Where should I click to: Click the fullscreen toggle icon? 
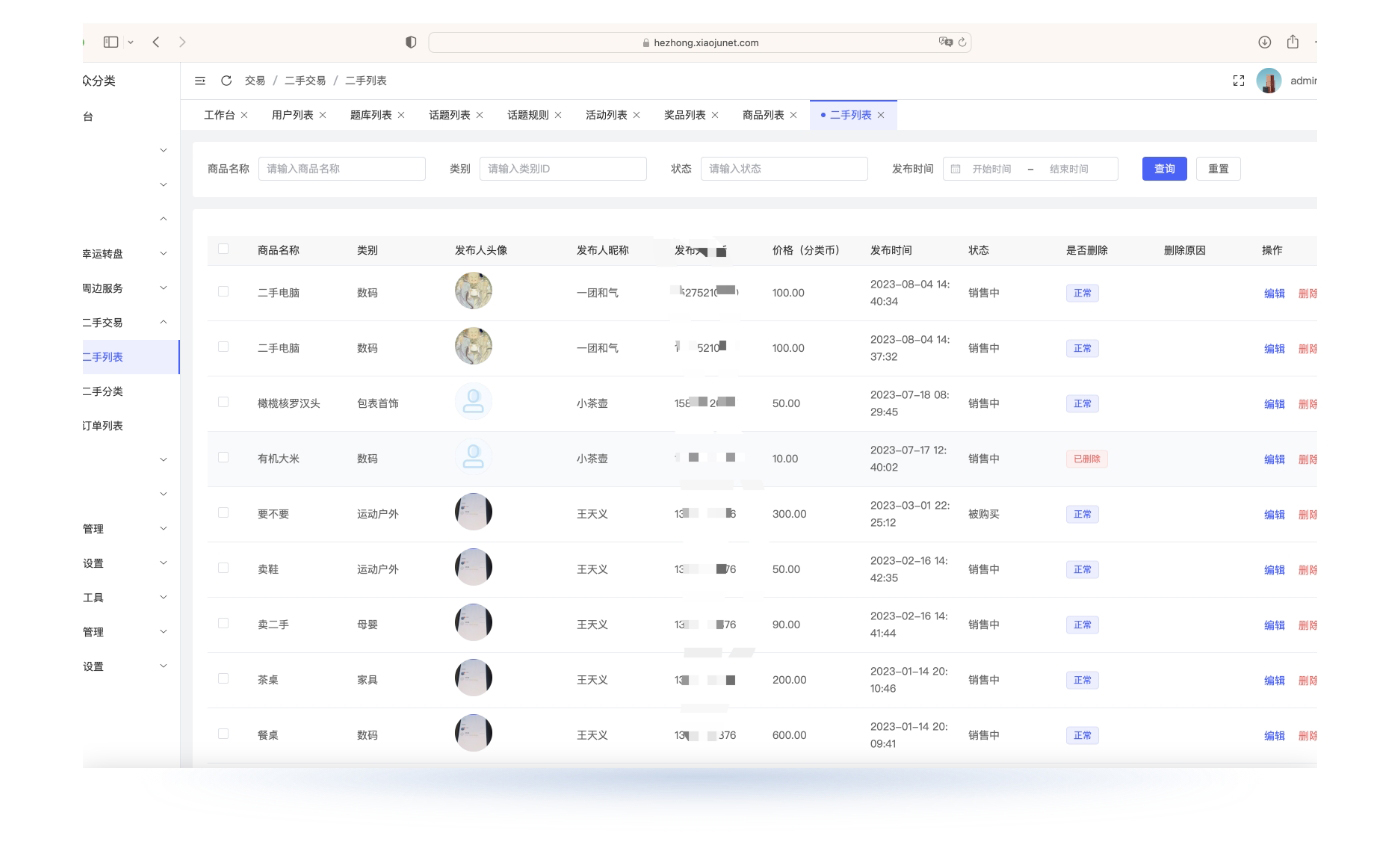pos(1238,81)
